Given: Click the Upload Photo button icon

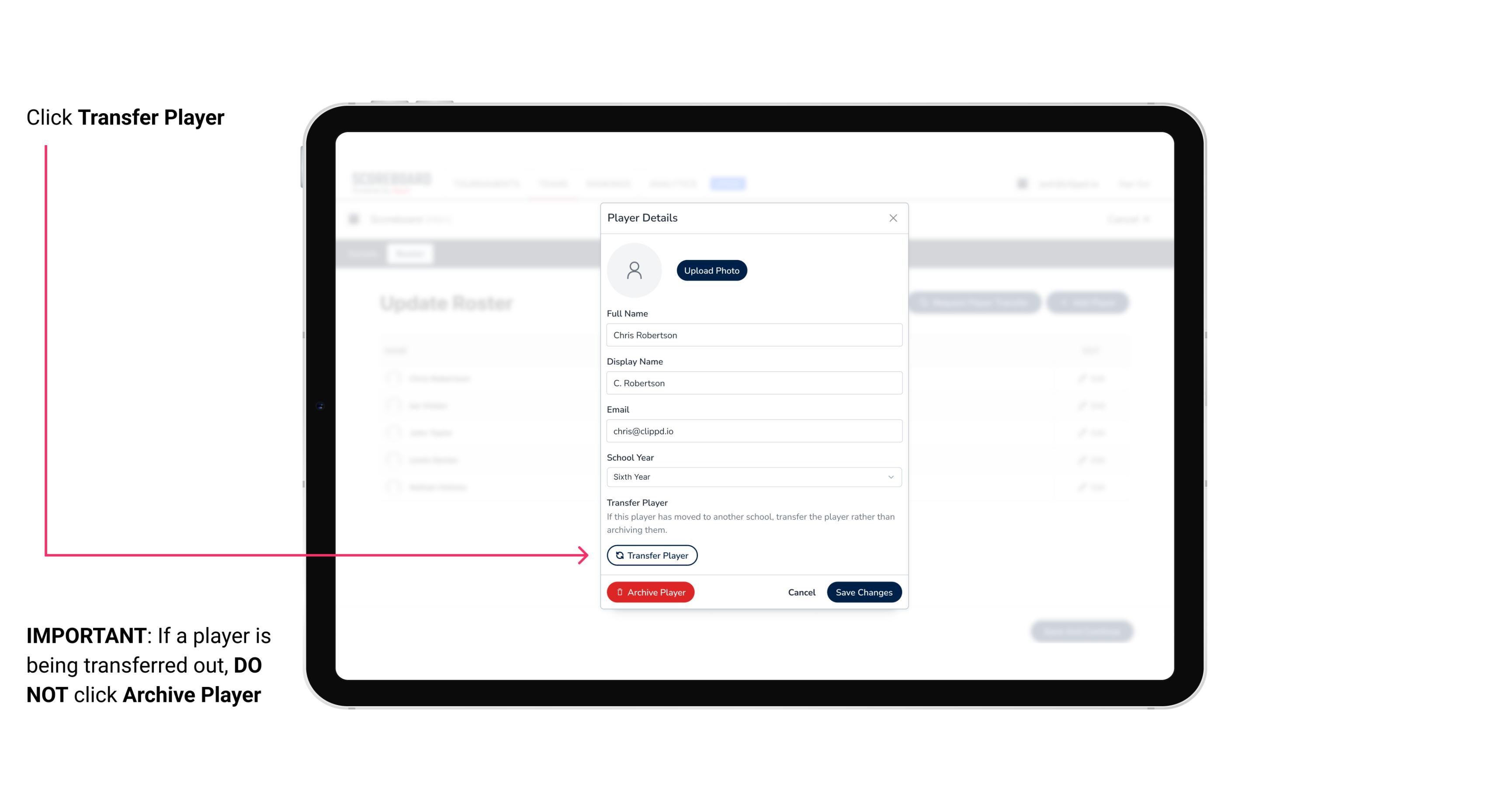Looking at the screenshot, I should click(711, 270).
